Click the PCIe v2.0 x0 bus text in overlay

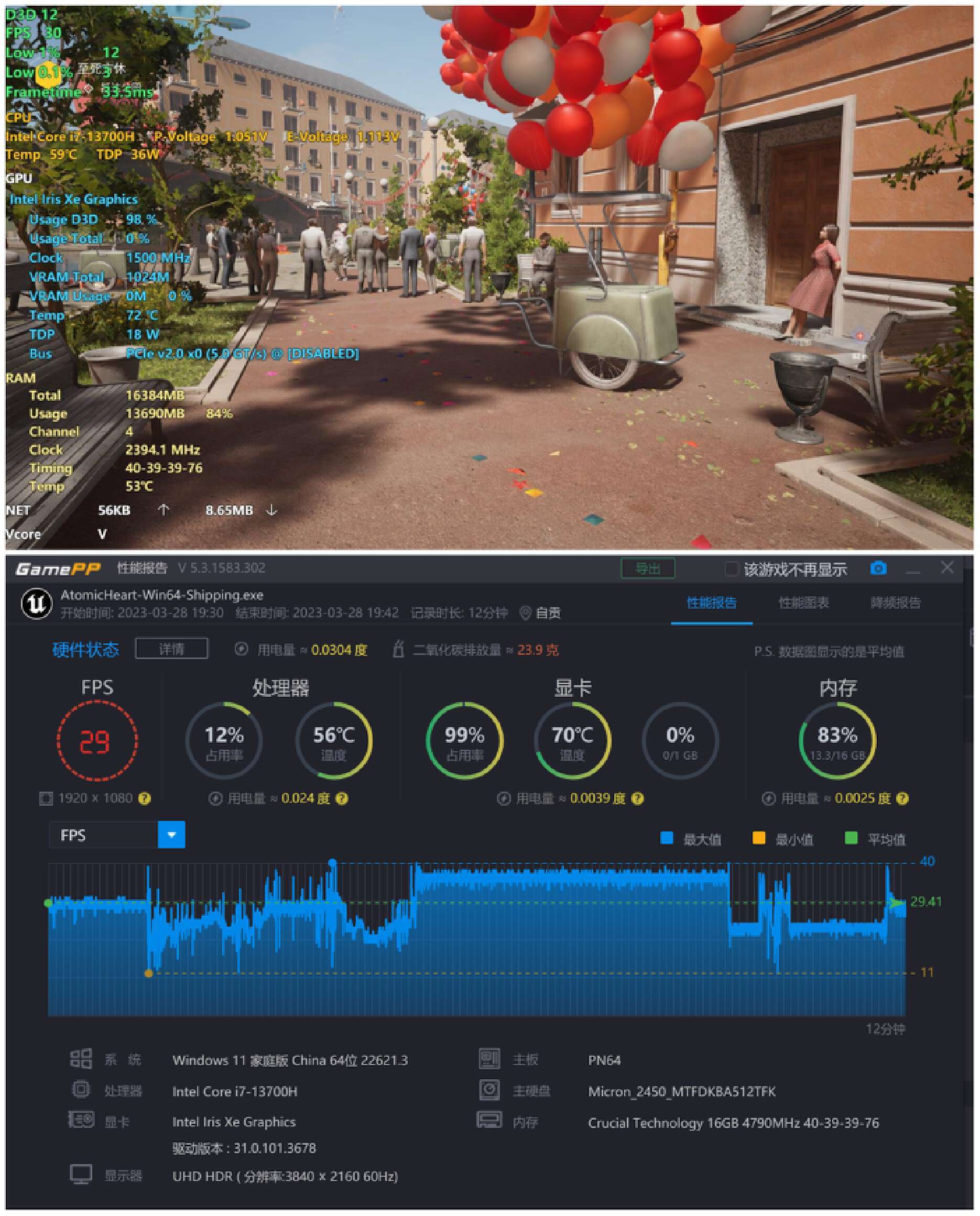click(x=242, y=354)
